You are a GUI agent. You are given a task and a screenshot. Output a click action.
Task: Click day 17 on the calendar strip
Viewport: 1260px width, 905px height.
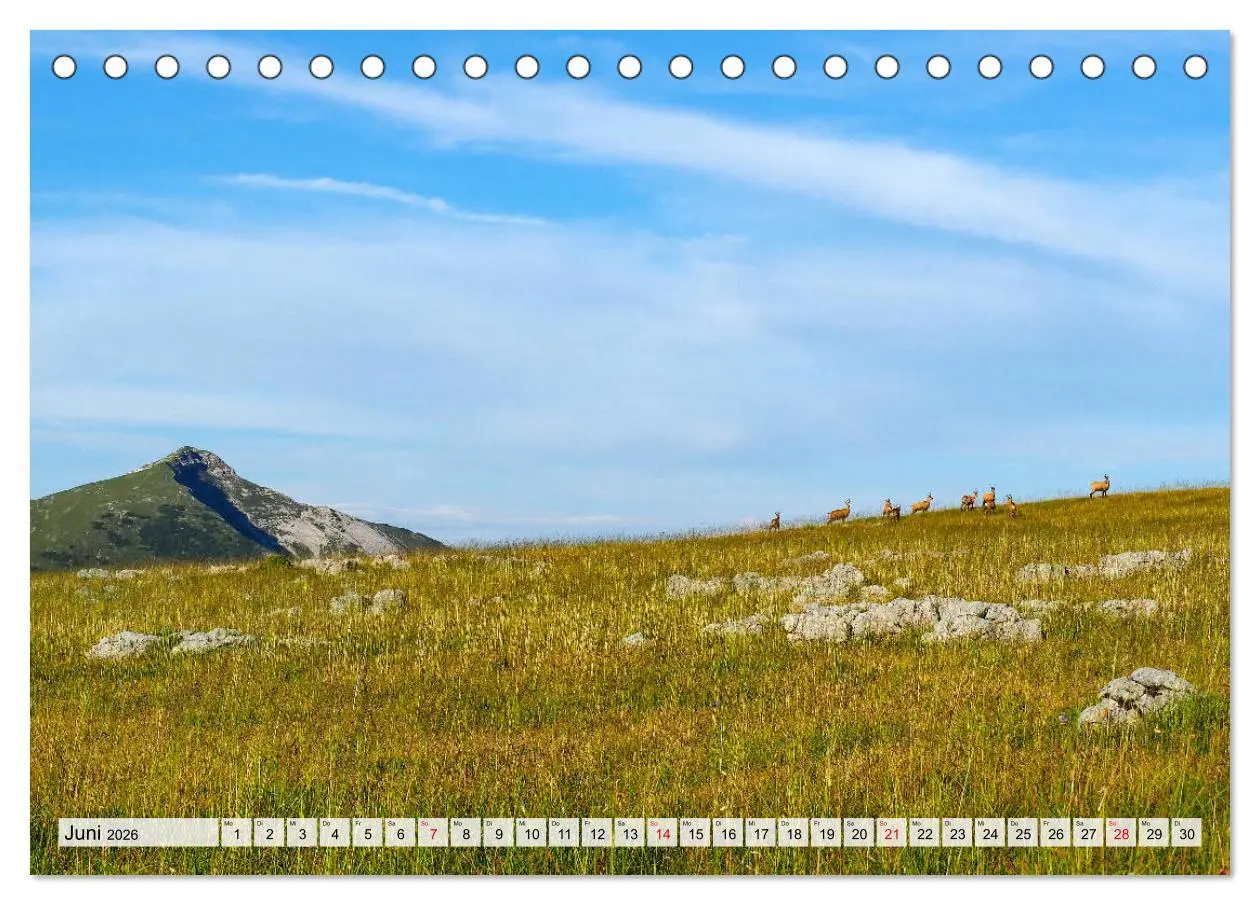pos(761,833)
